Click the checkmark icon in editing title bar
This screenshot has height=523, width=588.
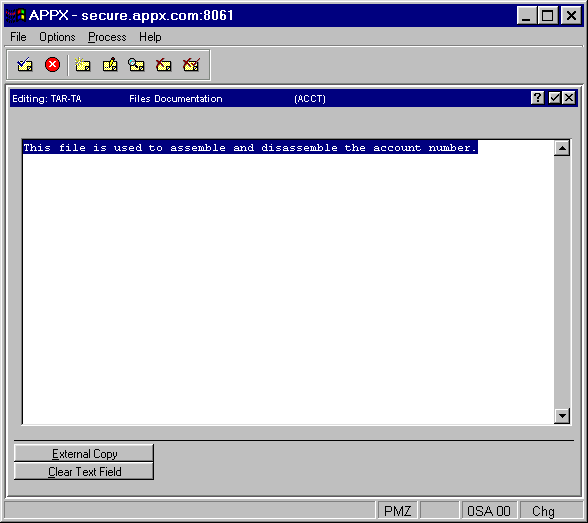[554, 98]
